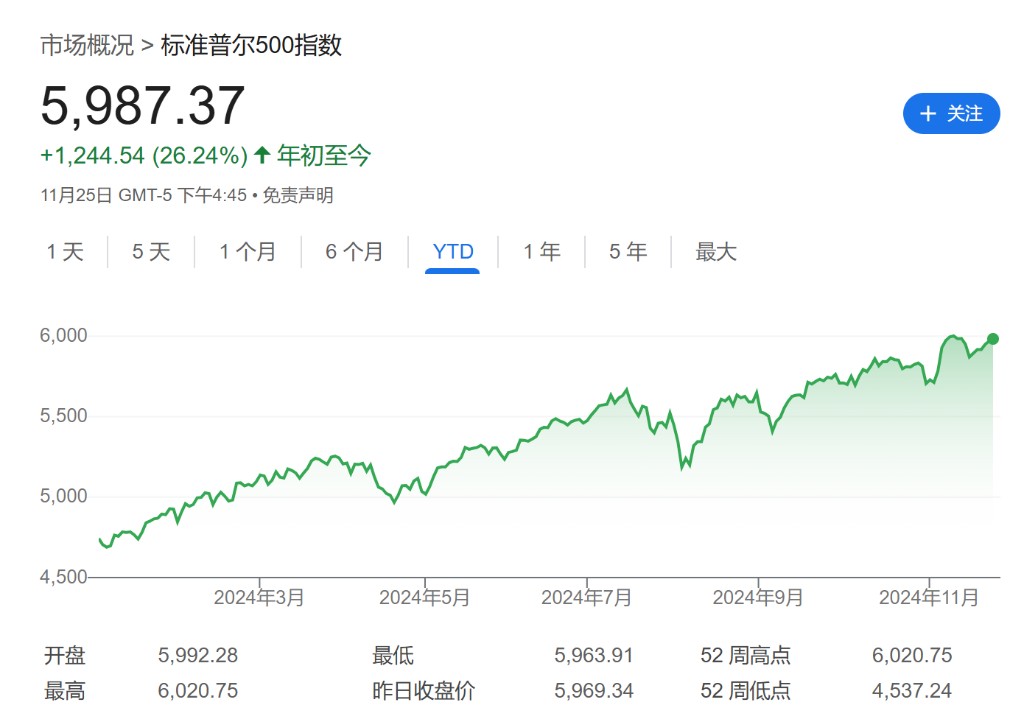Image resolution: width=1024 pixels, height=716 pixels.
Task: Click the opening value 5,992.28
Action: tap(198, 655)
